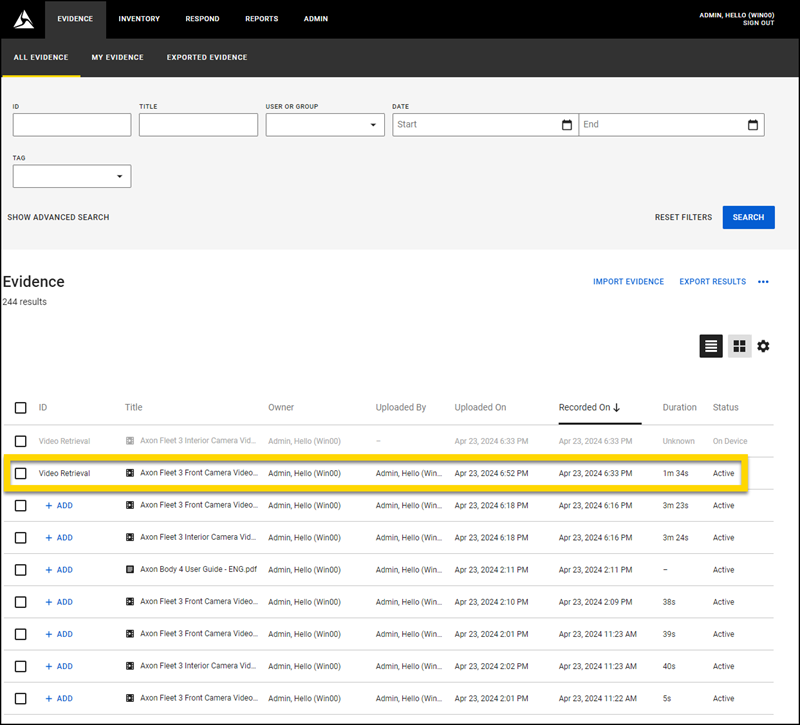Click ADD on the 5s row
The height and width of the screenshot is (725, 800).
[59, 698]
